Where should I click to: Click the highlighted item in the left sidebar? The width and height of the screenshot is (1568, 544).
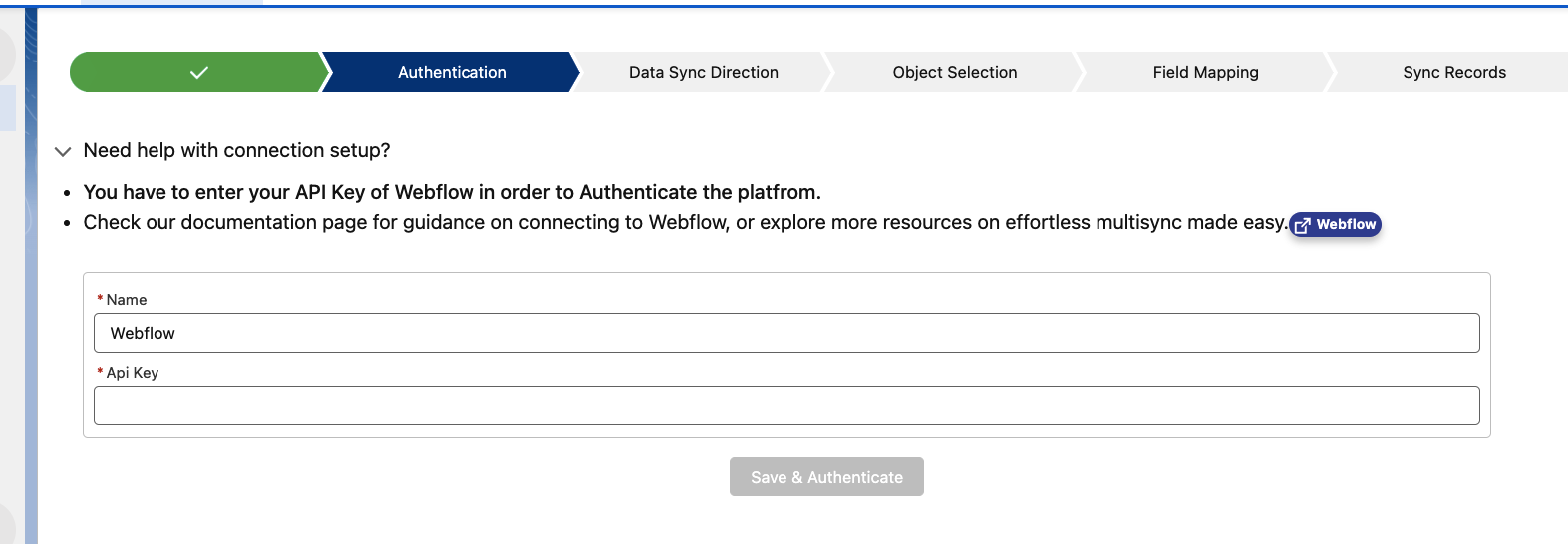click(x=8, y=108)
